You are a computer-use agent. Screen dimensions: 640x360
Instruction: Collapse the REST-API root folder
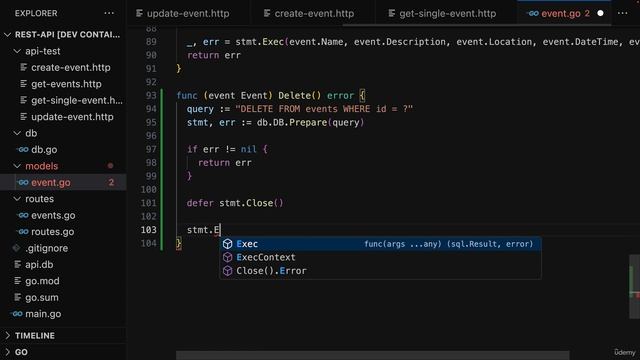click(x=7, y=35)
